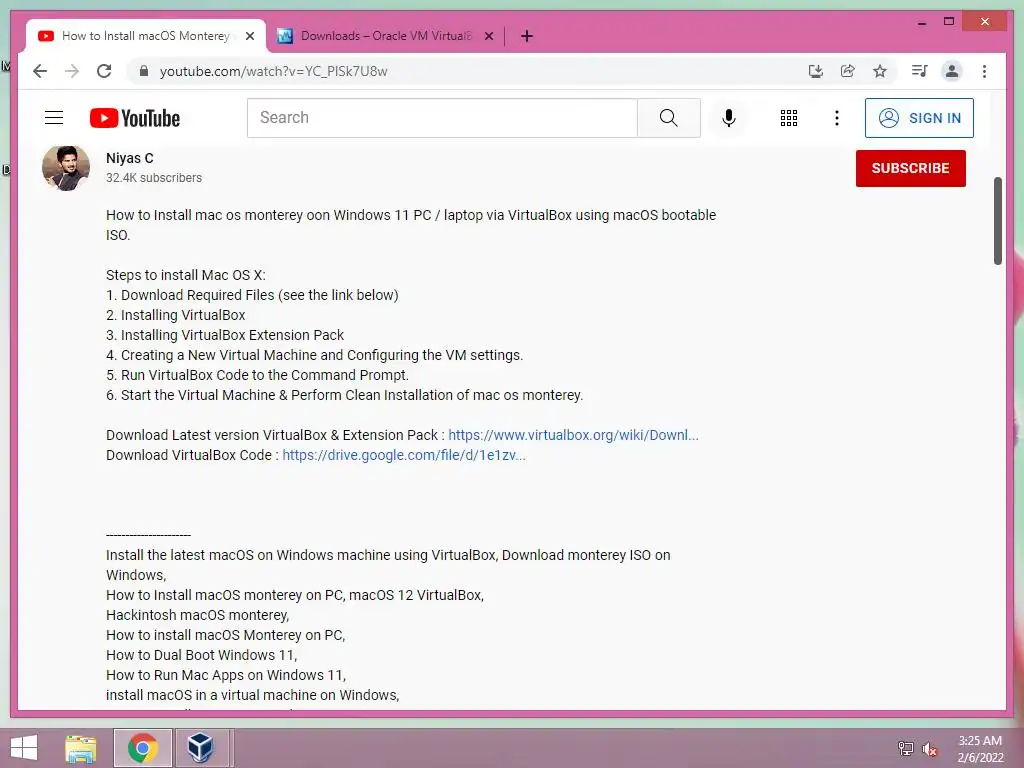Screen dimensions: 1024x768
Task: Click the page vertical scrollbar thumb
Action: 997,221
